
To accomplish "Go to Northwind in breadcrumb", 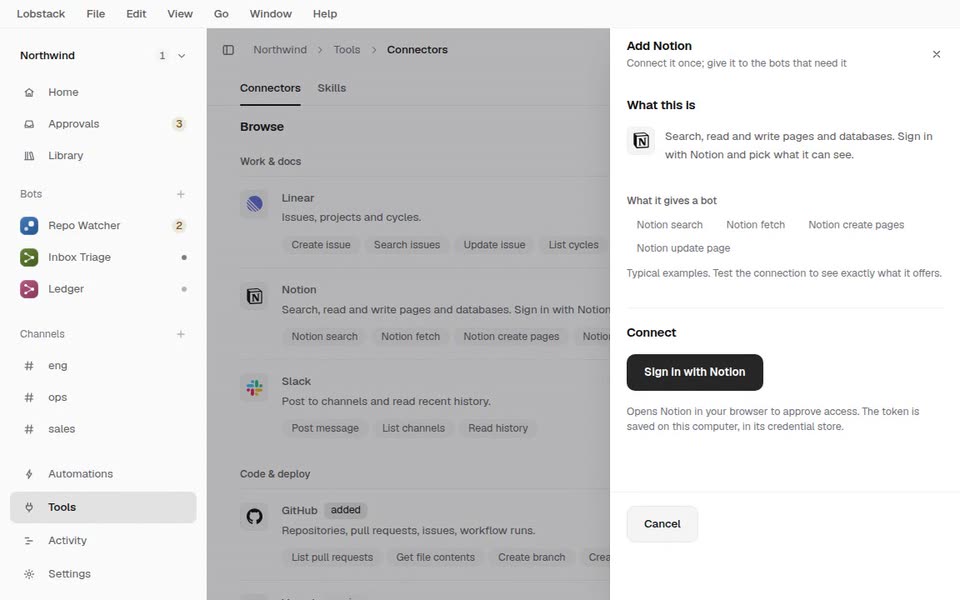I will coord(280,50).
